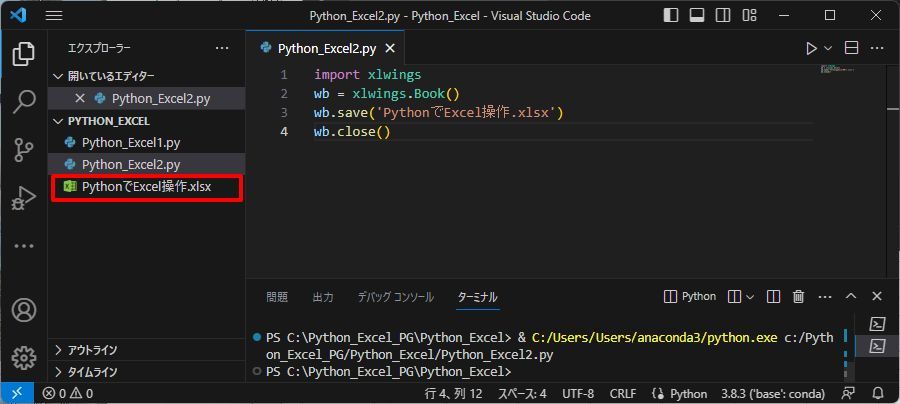Open editor more actions ellipsis
Screen dimensions: 900x404
(876, 49)
